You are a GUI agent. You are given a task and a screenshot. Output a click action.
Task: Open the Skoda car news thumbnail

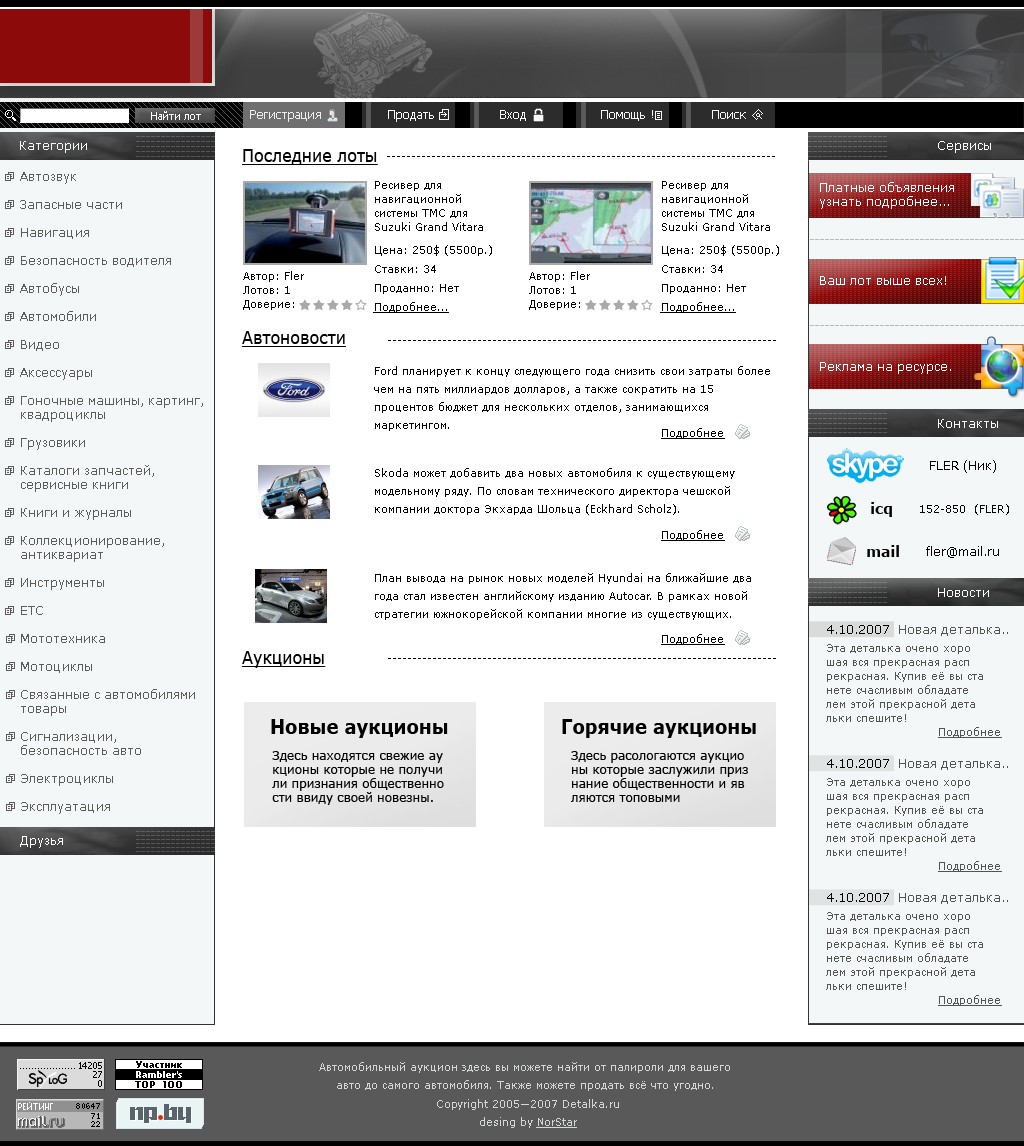294,492
